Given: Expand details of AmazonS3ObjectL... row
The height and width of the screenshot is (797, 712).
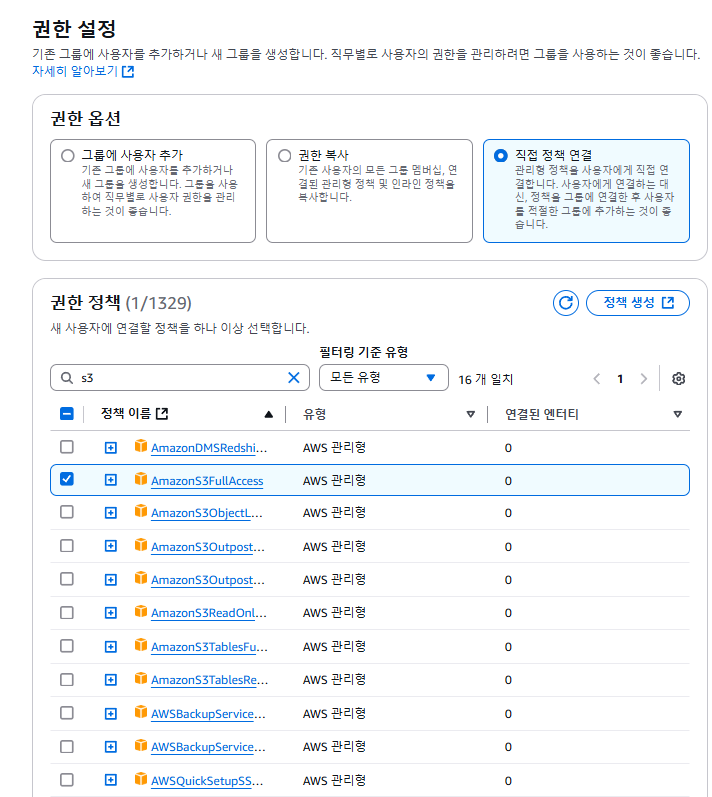Looking at the screenshot, I should click(111, 513).
